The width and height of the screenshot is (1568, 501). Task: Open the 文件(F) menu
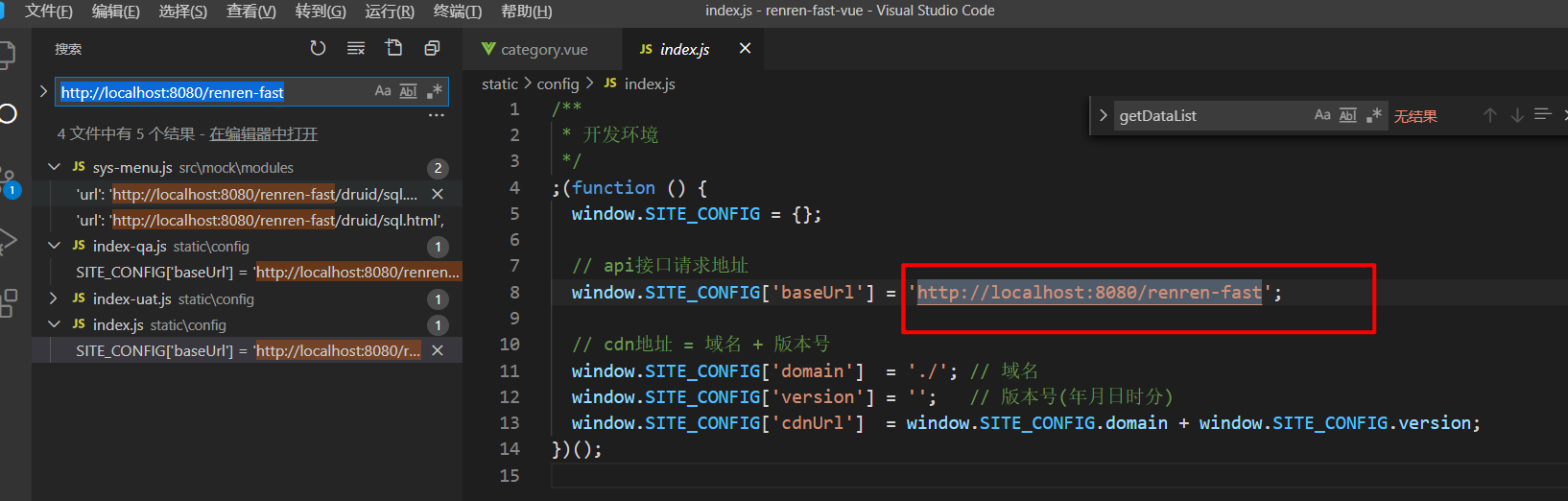48,11
